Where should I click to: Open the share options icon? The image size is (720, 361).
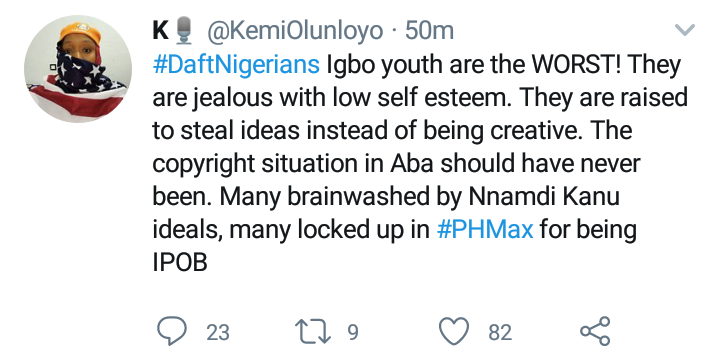click(x=595, y=331)
